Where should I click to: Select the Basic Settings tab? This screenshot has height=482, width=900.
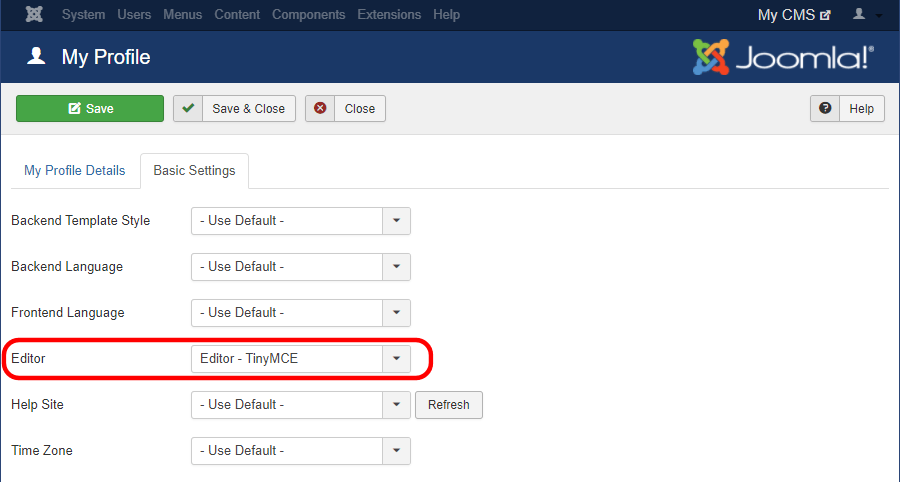coord(195,170)
